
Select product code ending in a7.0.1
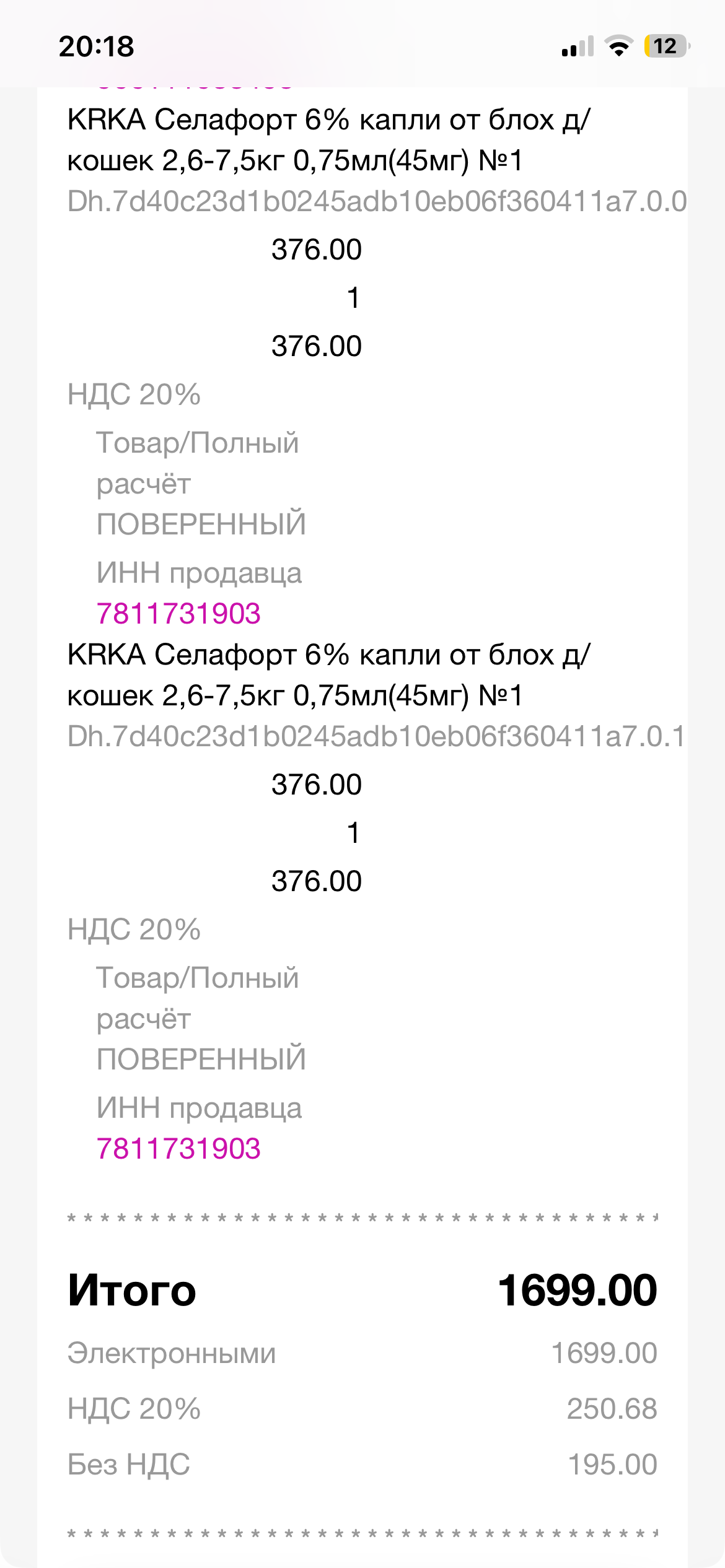tap(376, 737)
